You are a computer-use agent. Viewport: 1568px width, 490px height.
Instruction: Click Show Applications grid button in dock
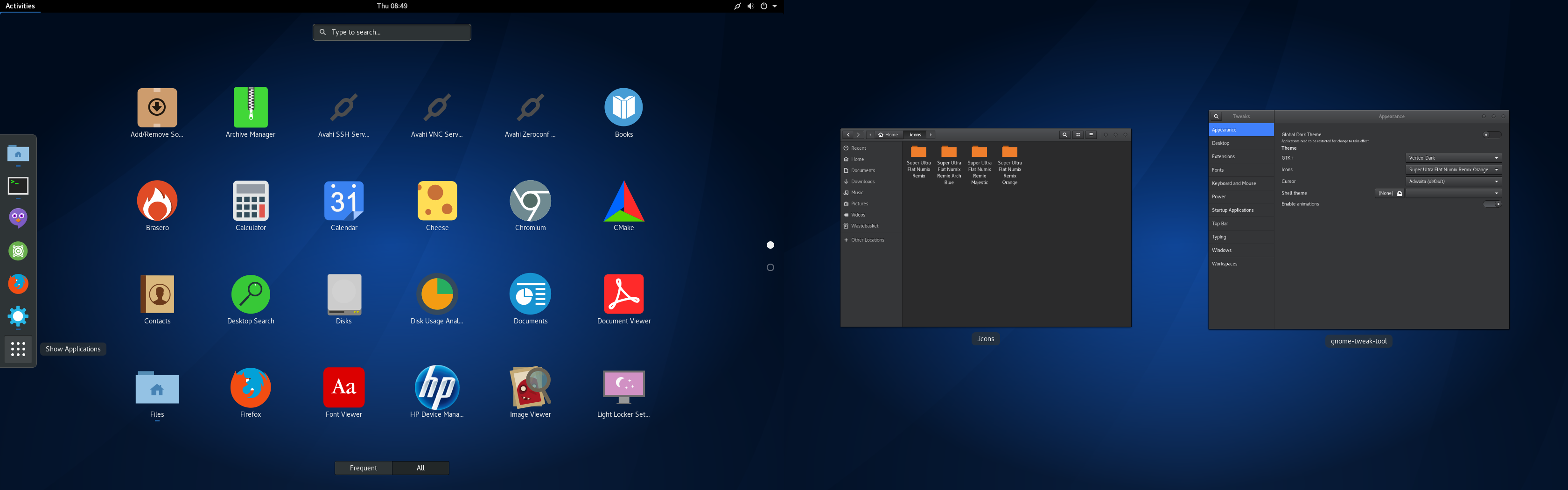(x=18, y=349)
